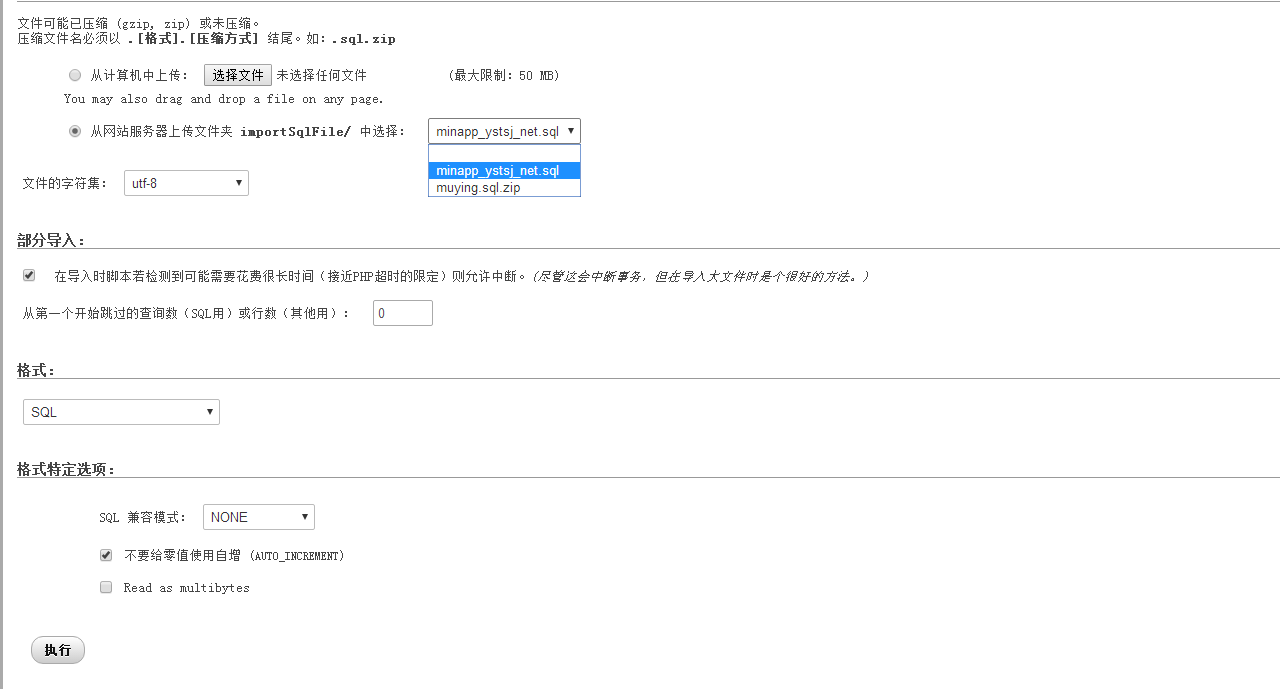Click the SQL 兼容模式 label
Screen dimensions: 1280x689
tap(143, 517)
